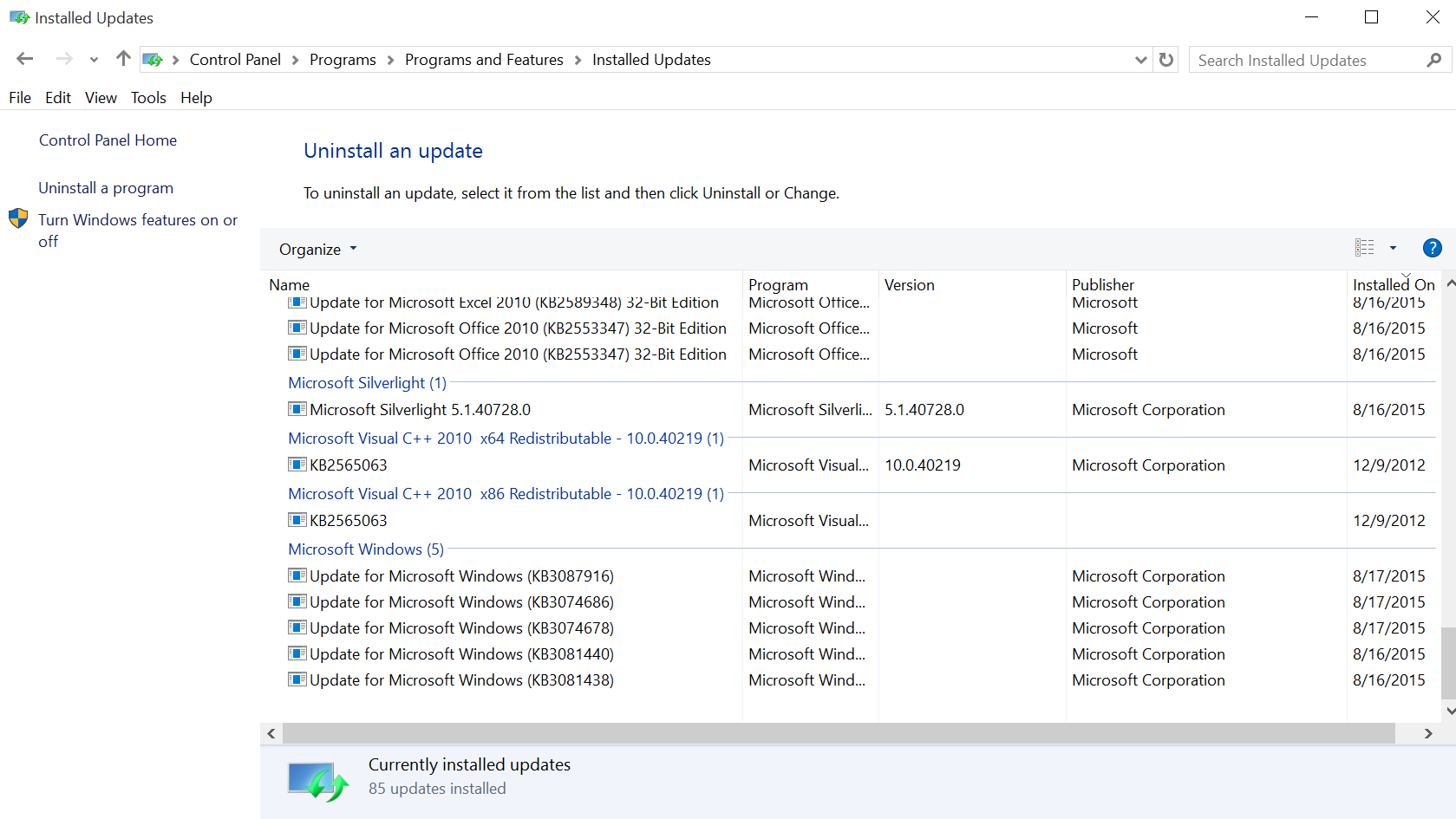Click the Control Panel icon in the address bar
The height and width of the screenshot is (819, 1456).
click(153, 60)
